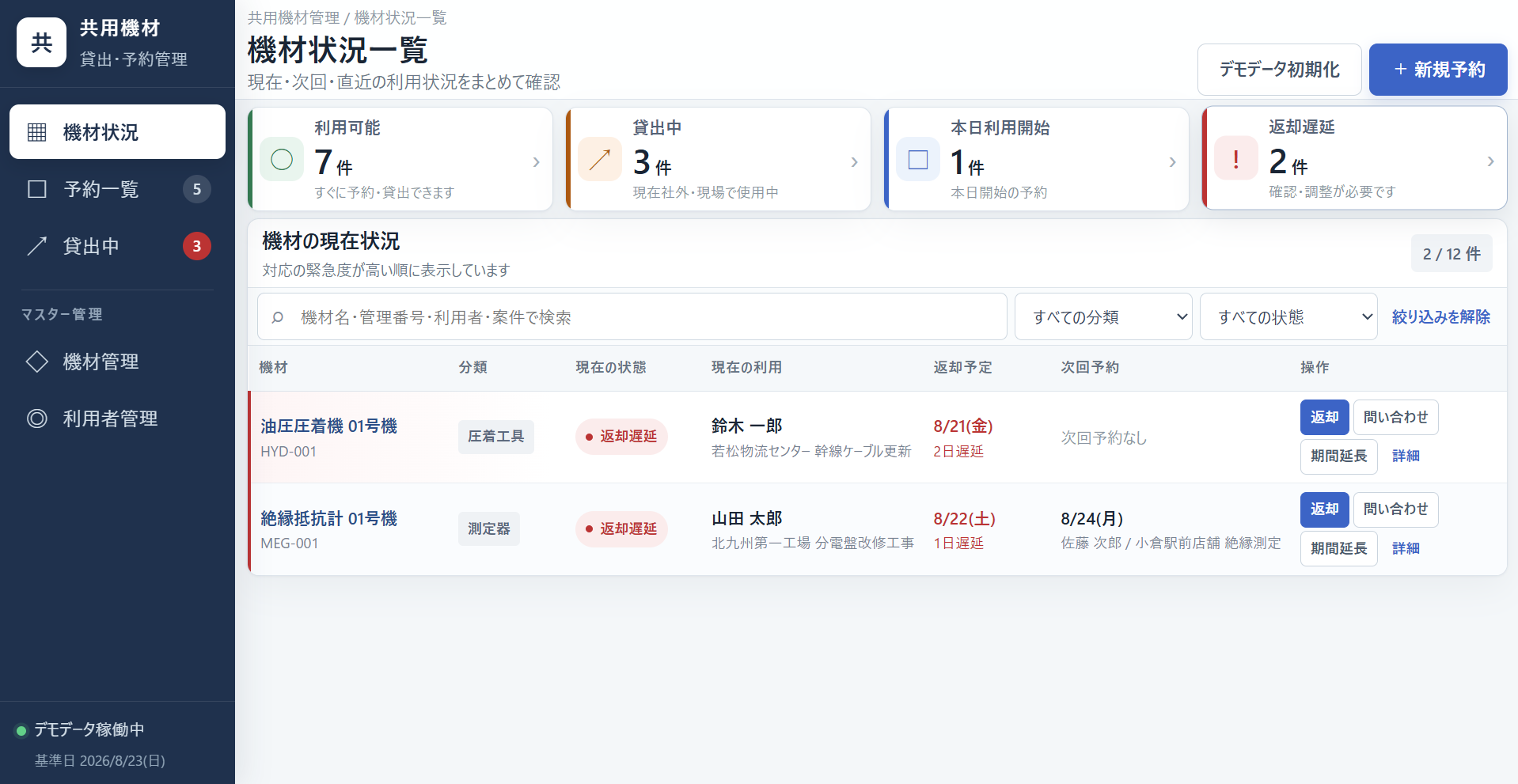Click the 8/21(金) return date

tap(962, 426)
